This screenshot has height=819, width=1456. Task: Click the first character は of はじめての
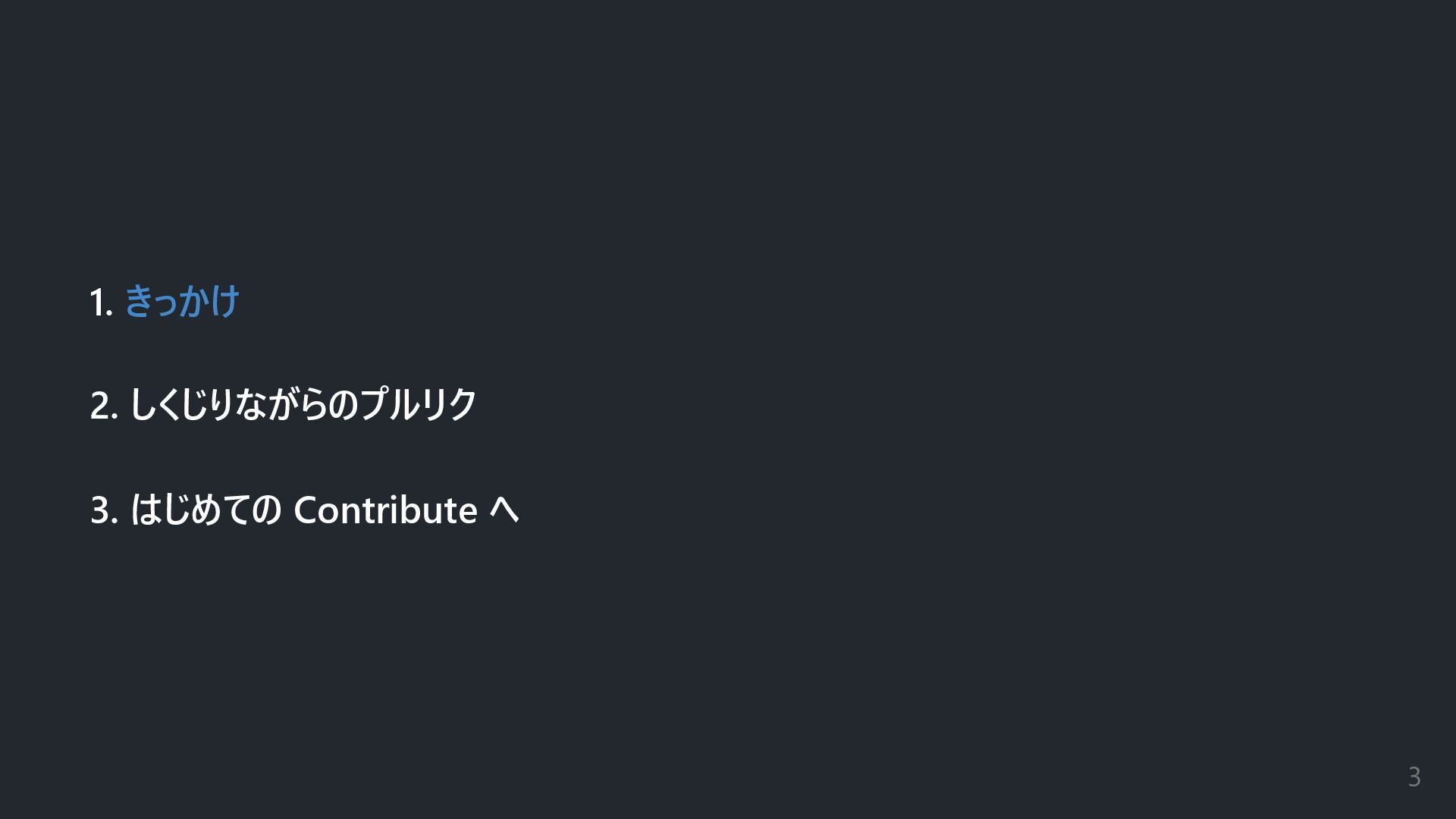pyautogui.click(x=145, y=510)
